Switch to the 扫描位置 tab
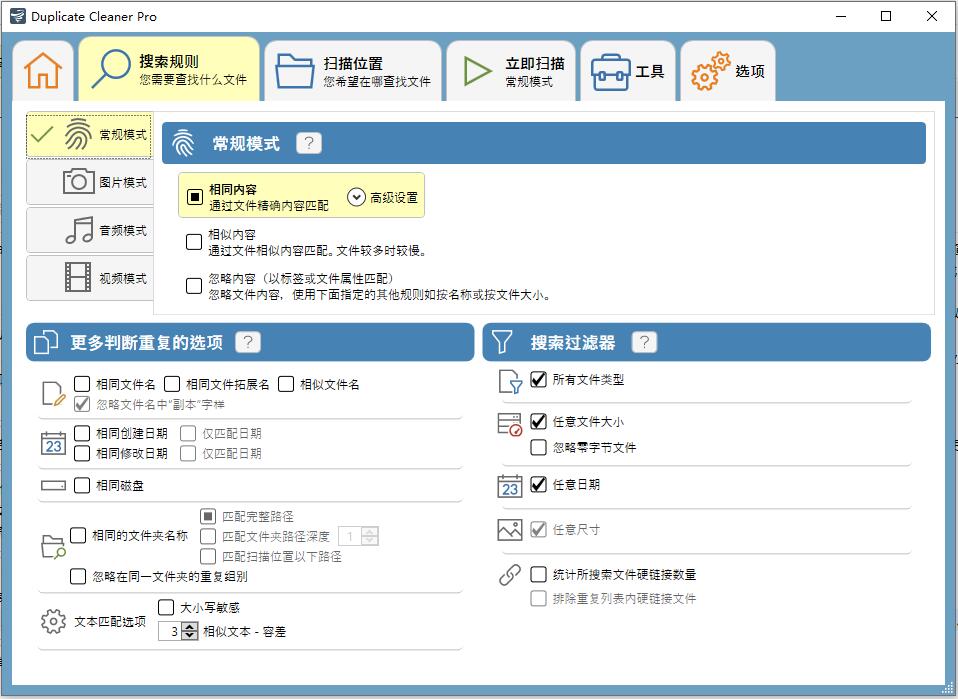 [353, 68]
